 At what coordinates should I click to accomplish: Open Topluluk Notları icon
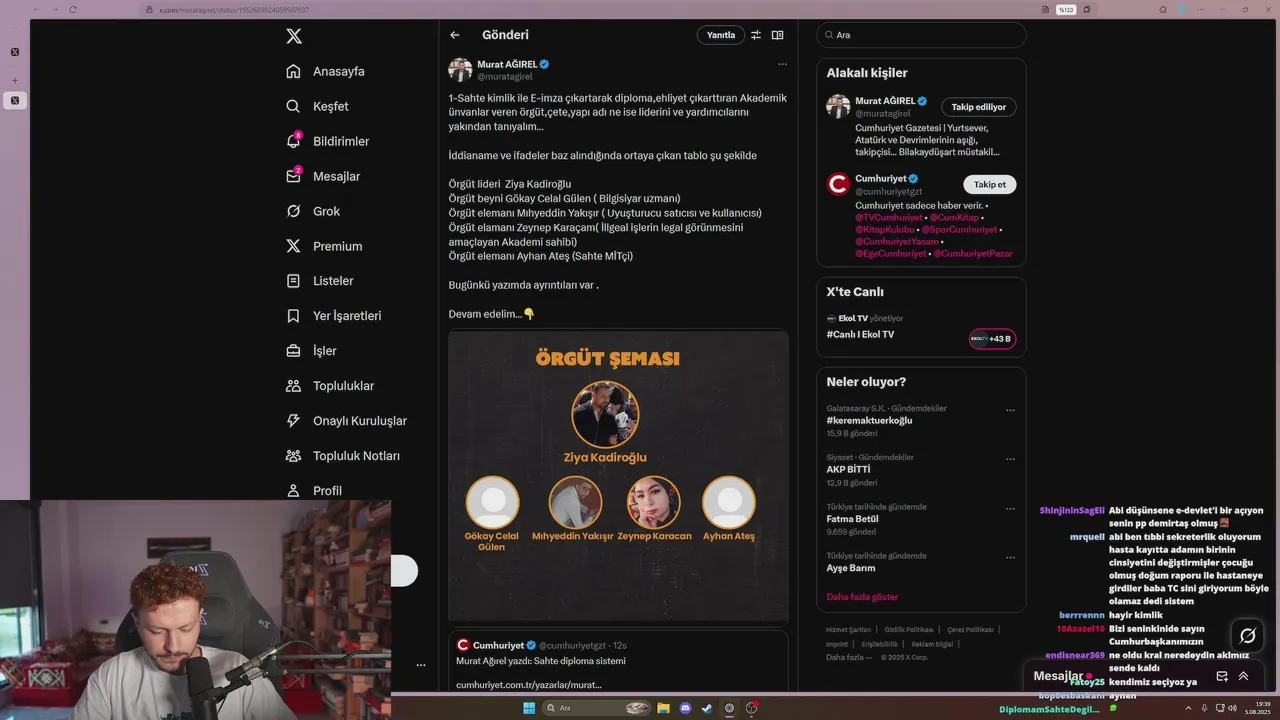[x=293, y=456]
